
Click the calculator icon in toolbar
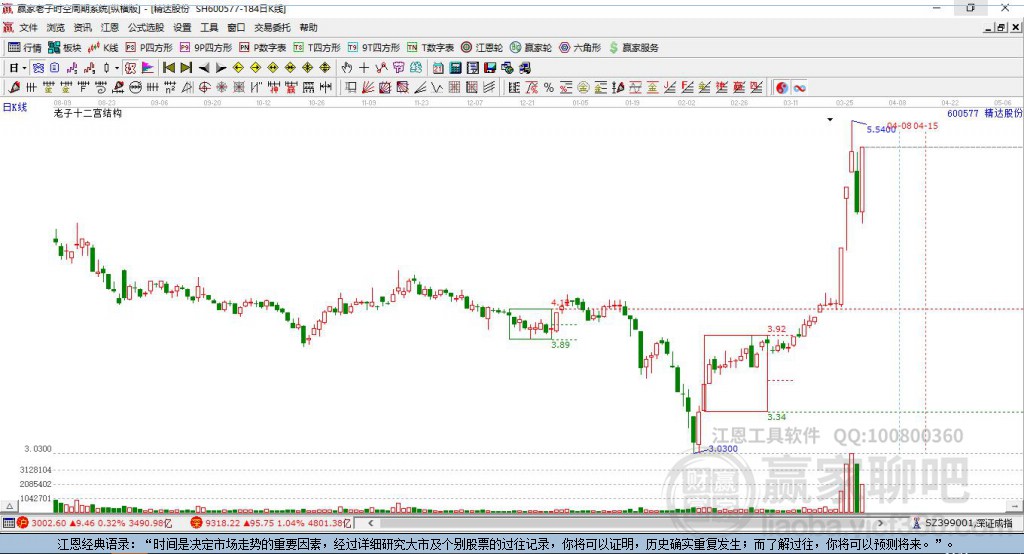tap(455, 68)
